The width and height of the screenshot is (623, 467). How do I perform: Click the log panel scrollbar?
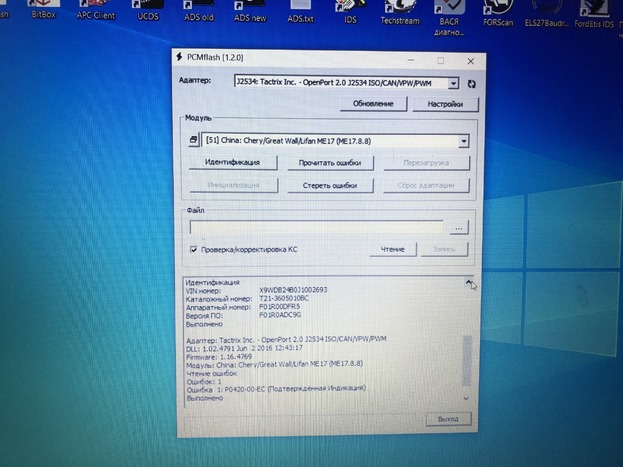[x=470, y=340]
